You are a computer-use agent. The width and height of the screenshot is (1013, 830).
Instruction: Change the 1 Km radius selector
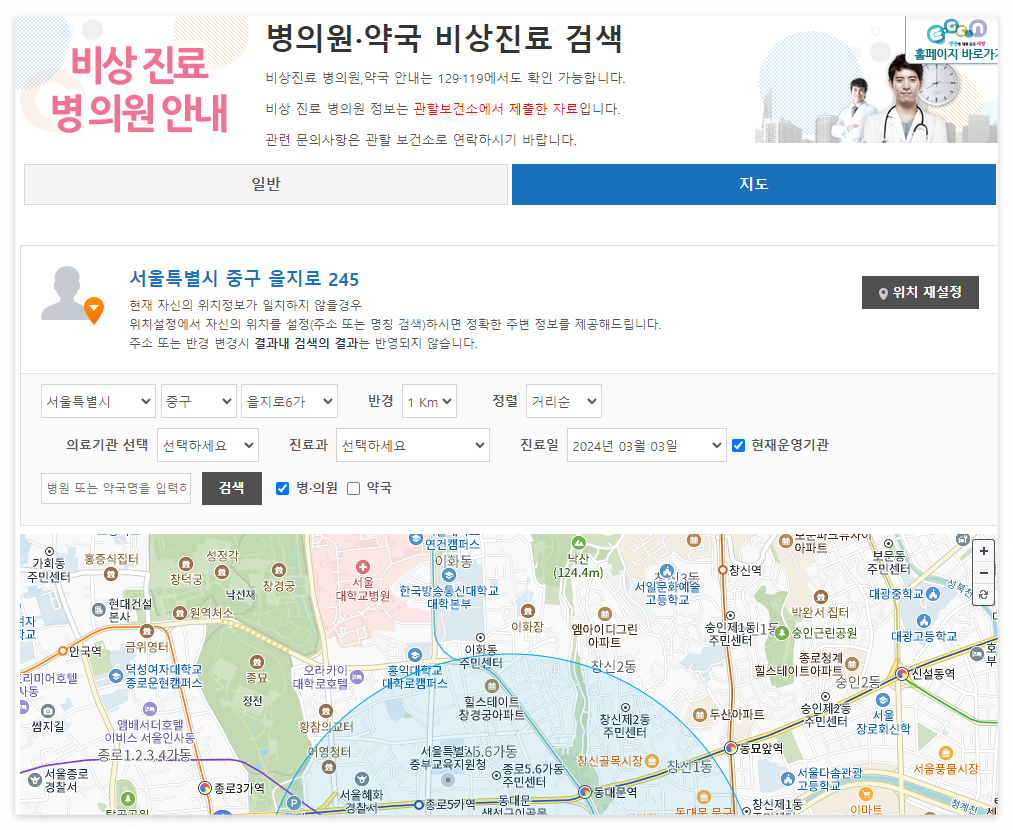(429, 400)
